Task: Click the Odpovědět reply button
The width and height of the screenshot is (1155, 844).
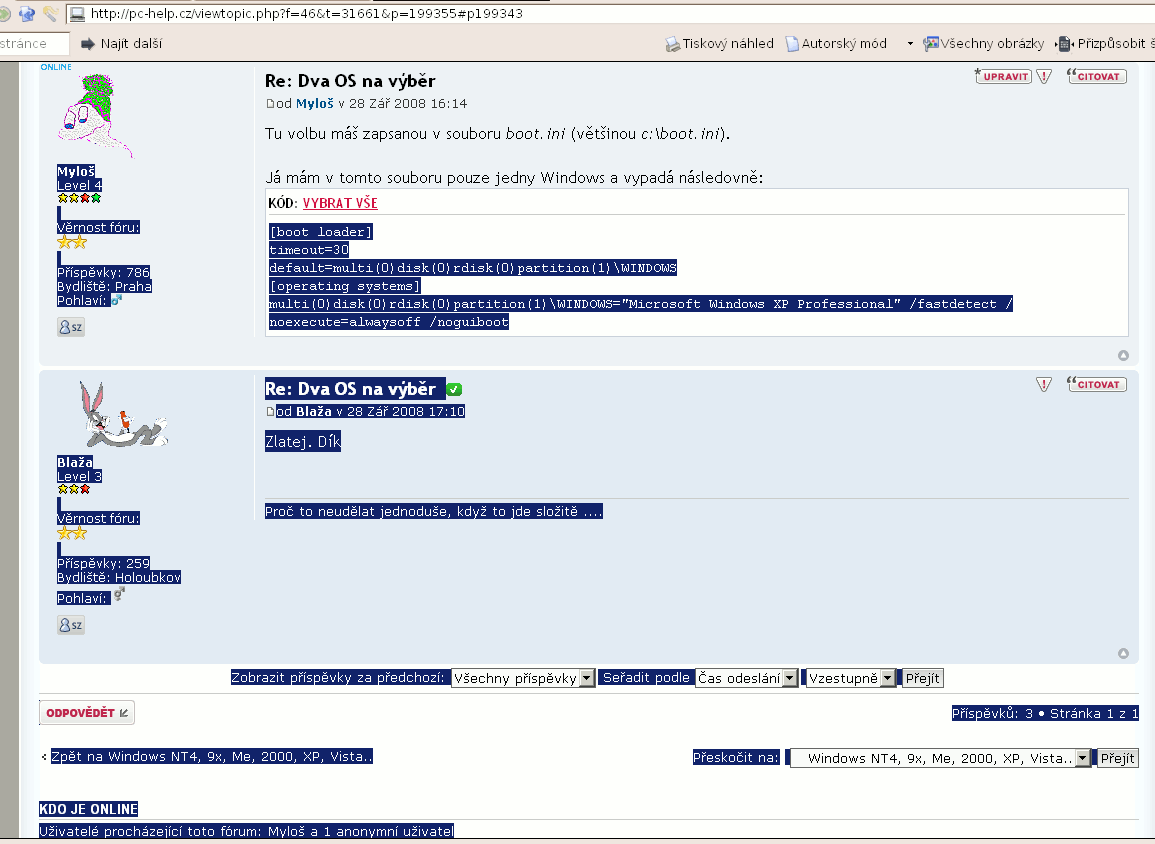Action: 87,712
